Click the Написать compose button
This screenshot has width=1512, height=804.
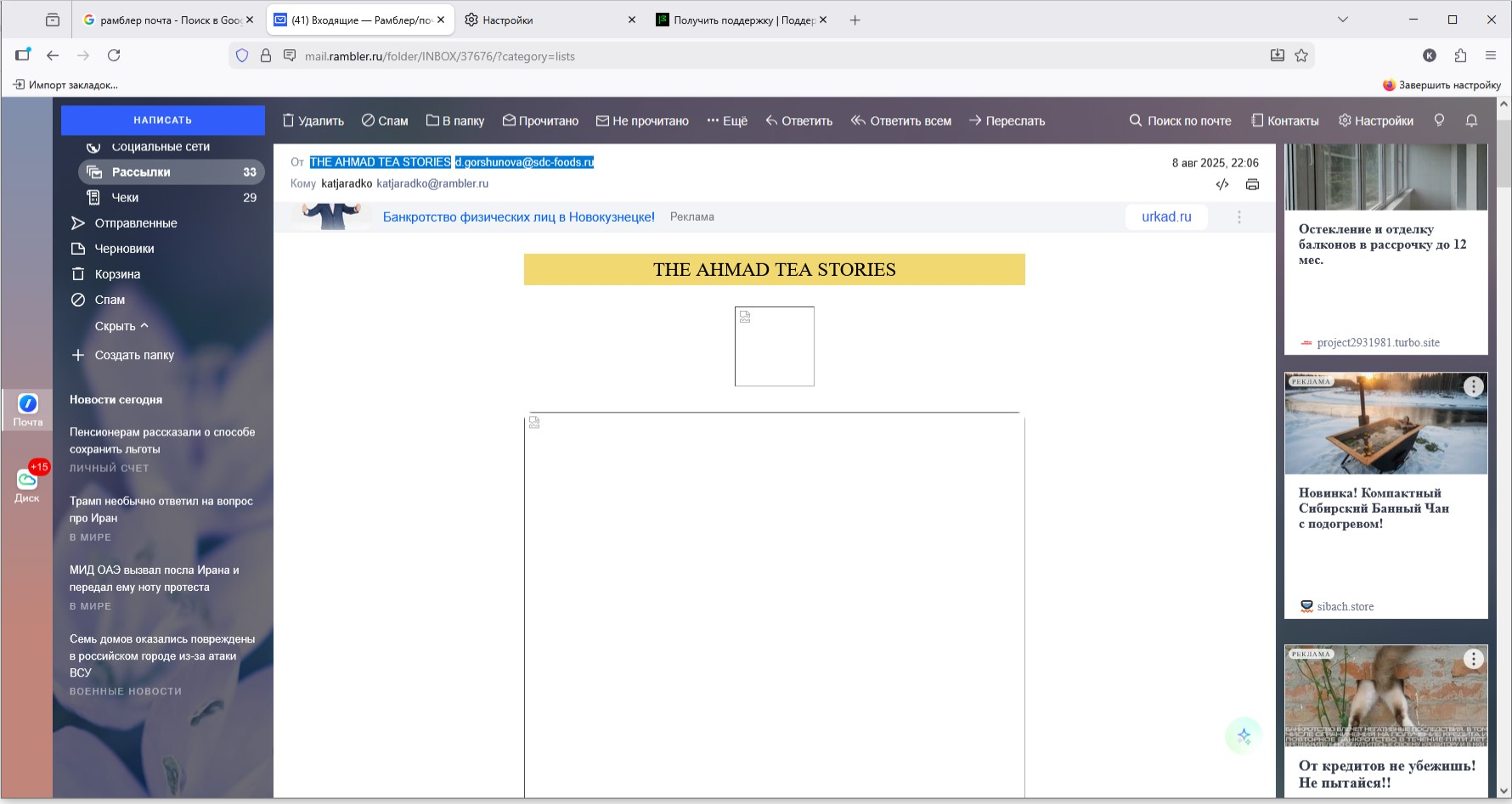(162, 121)
